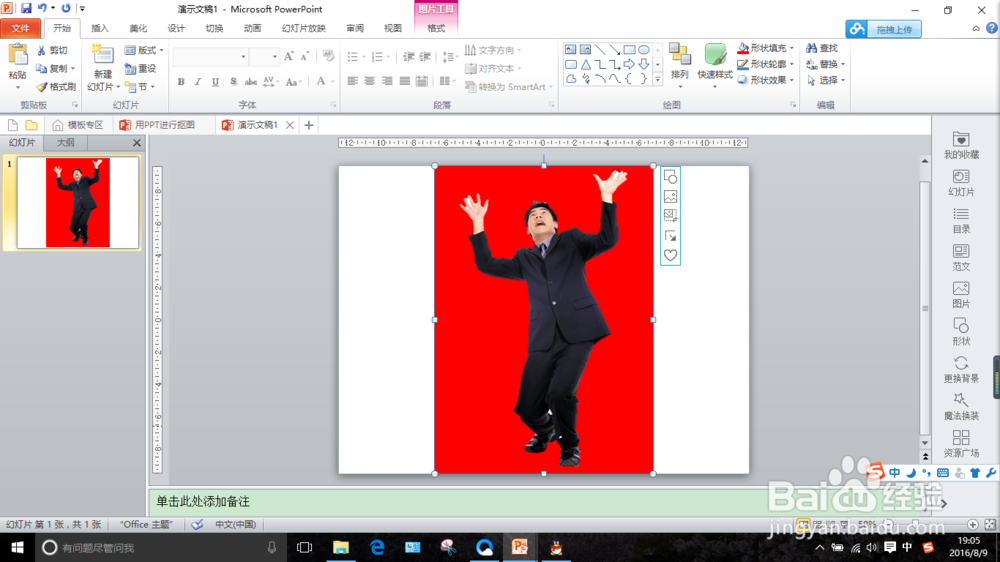1000x562 pixels.
Task: Switch to the Insert (插入) ribbon tab
Action: [100, 28]
